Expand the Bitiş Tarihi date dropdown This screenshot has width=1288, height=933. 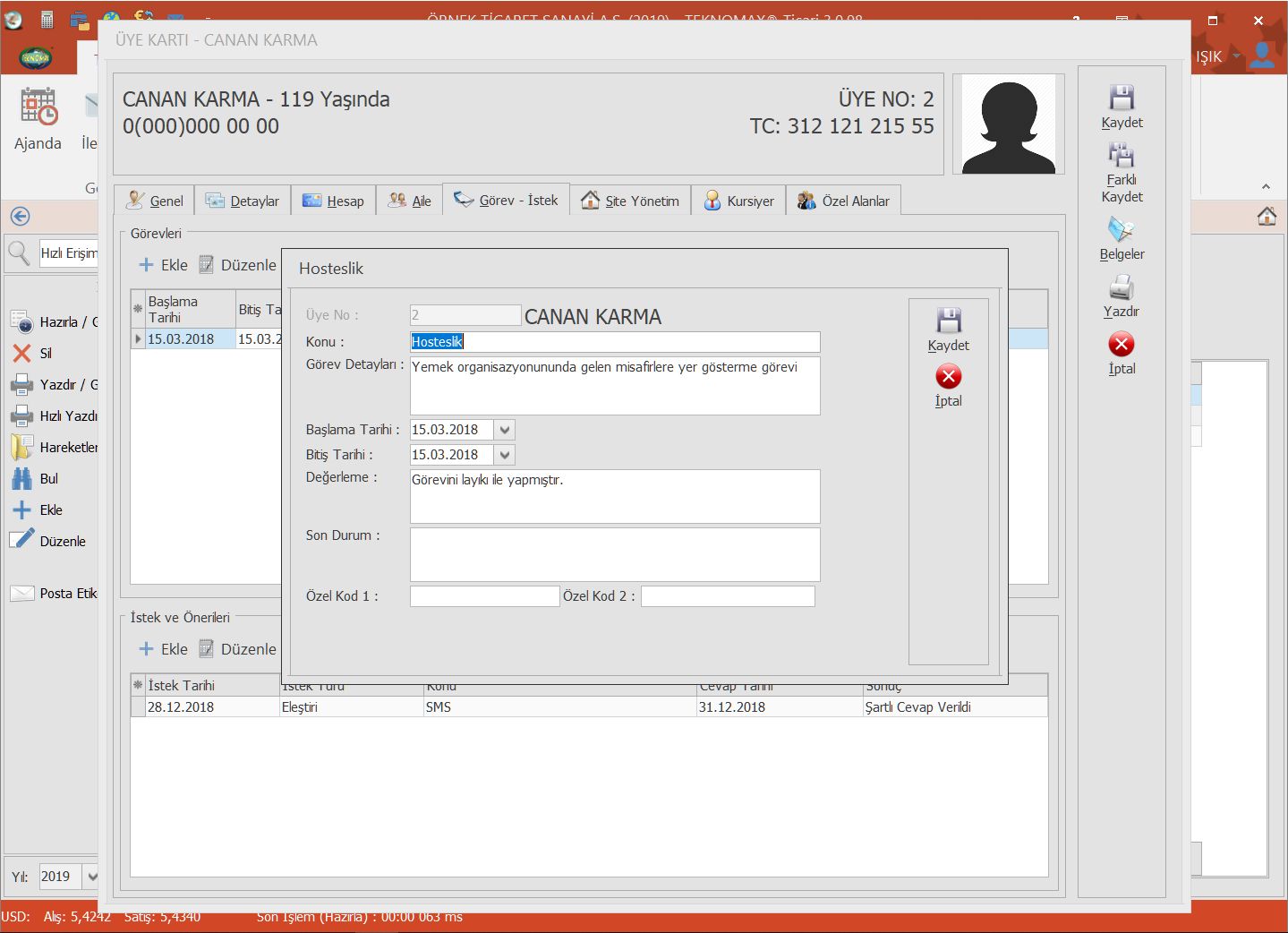(505, 455)
